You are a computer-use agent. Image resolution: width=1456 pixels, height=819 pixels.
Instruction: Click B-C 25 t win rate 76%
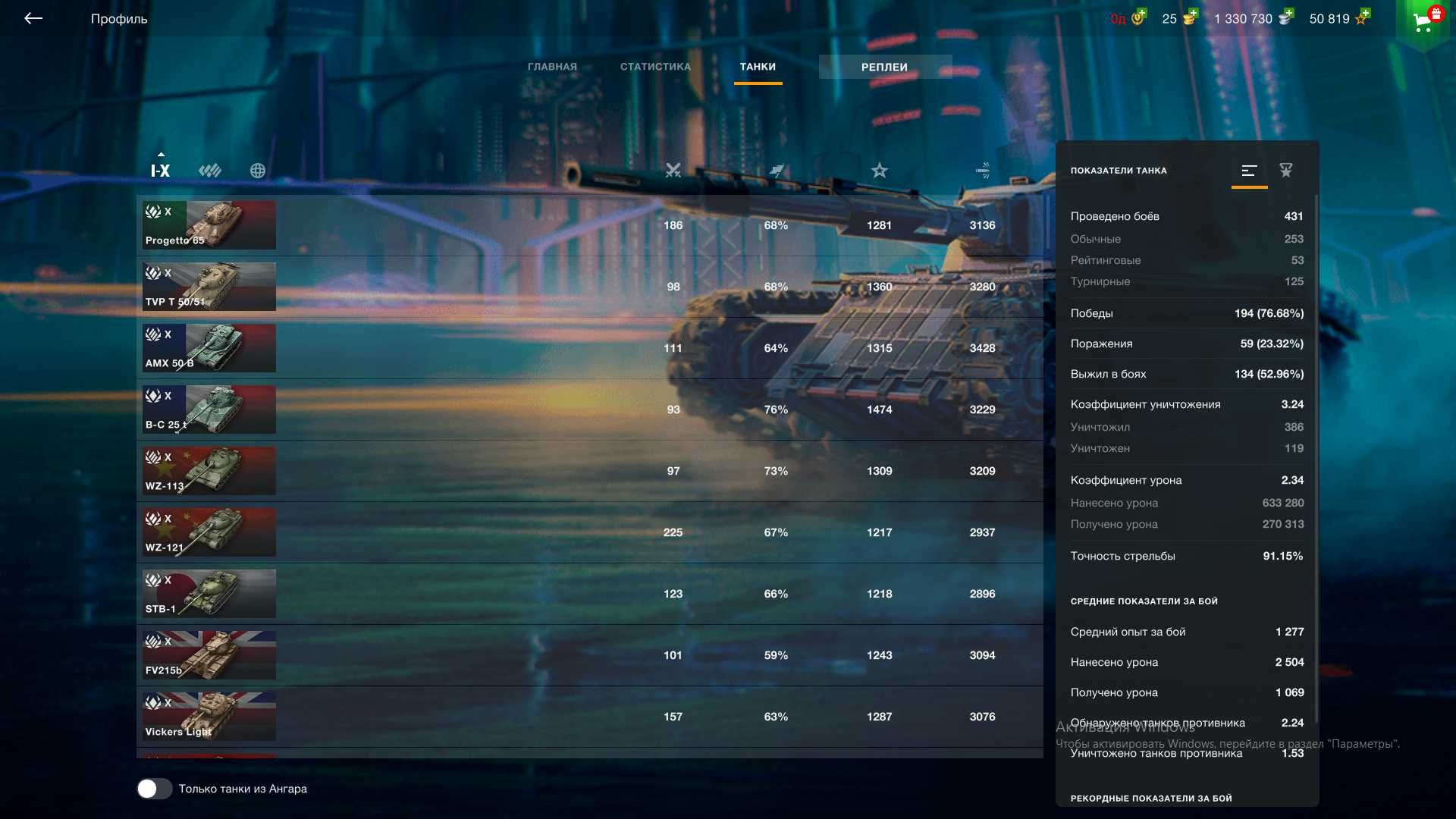click(x=776, y=409)
